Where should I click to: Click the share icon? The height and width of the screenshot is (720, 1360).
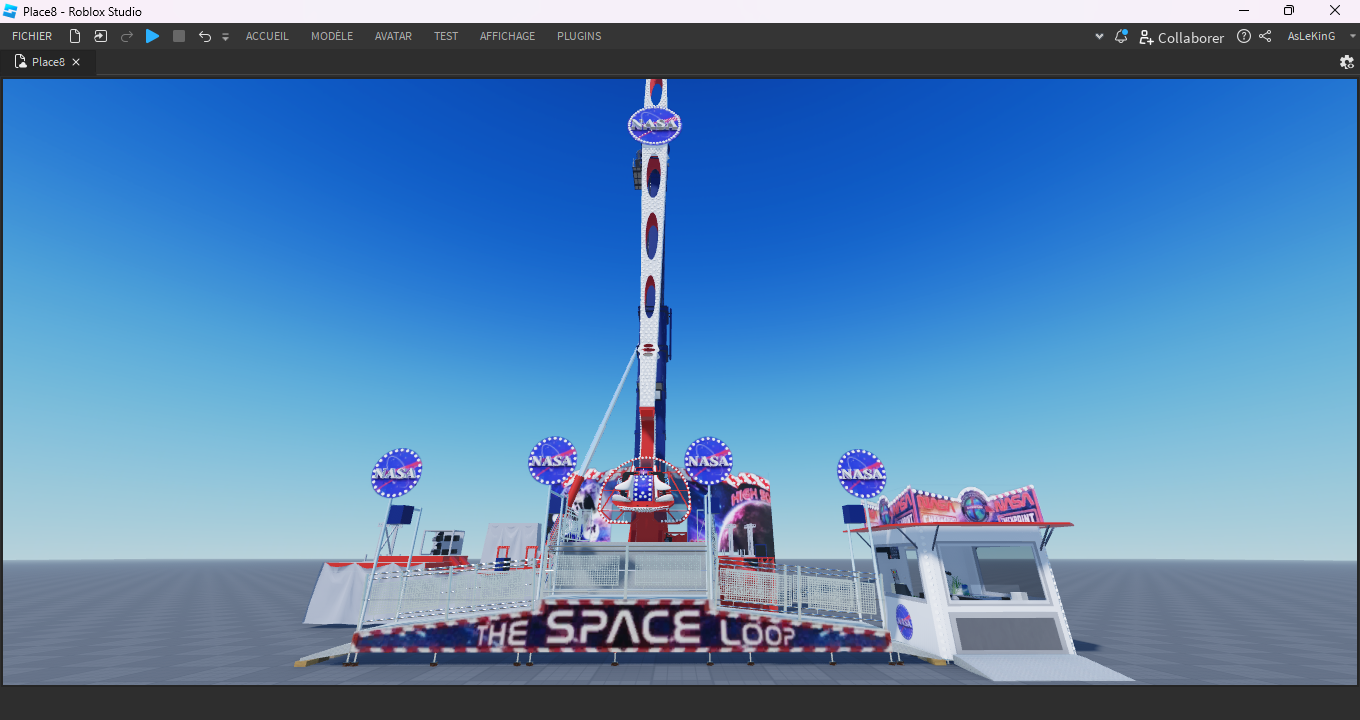click(x=1265, y=36)
